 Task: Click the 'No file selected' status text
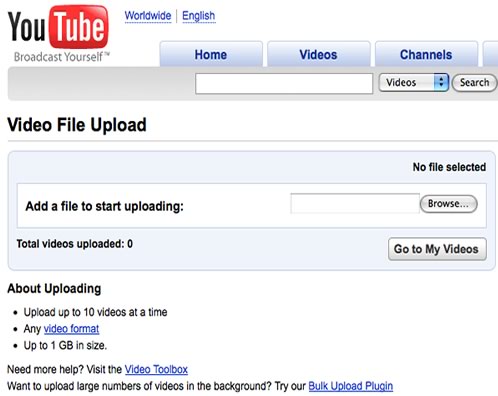[449, 167]
